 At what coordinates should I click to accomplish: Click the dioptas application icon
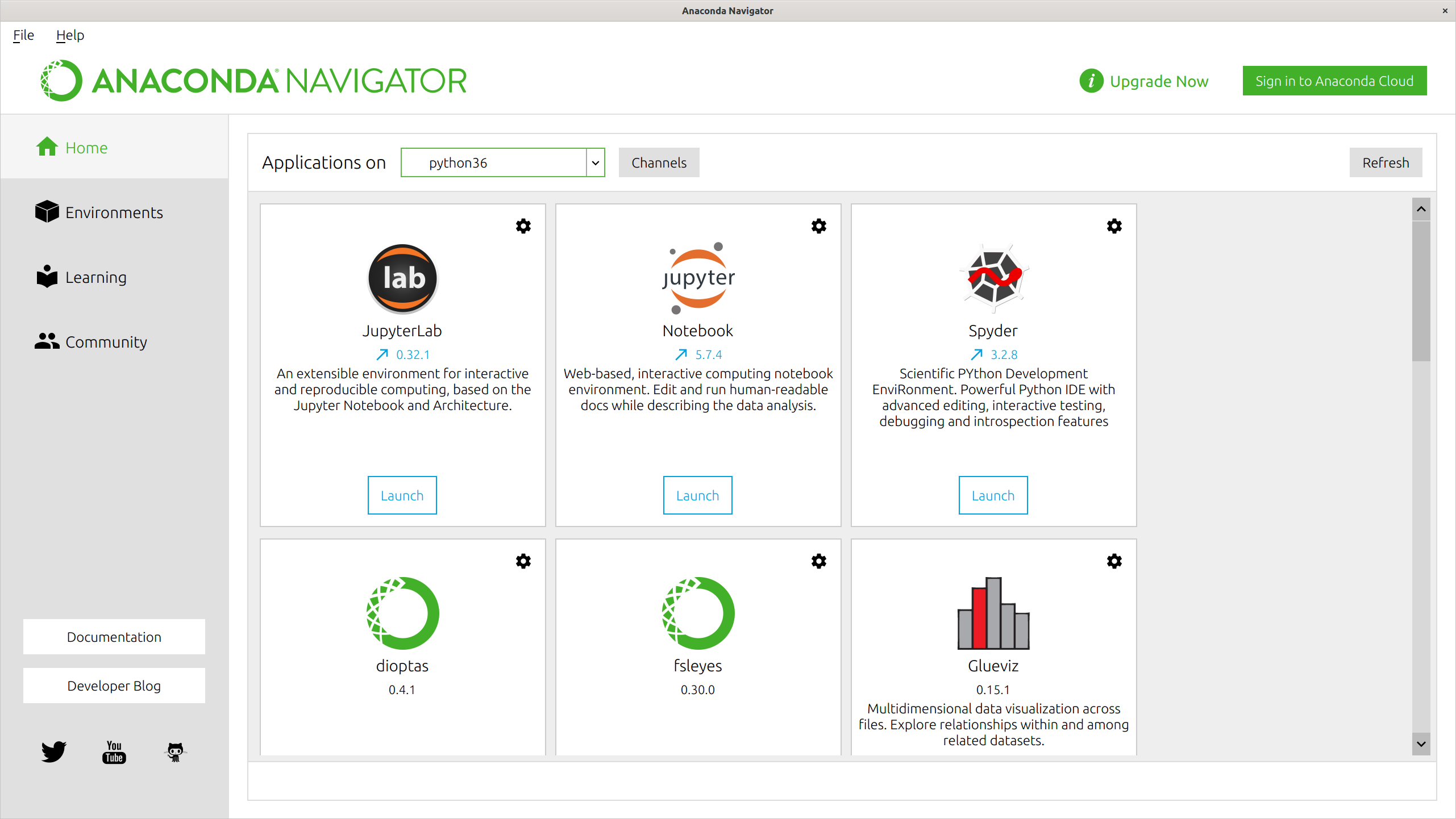tap(402, 613)
